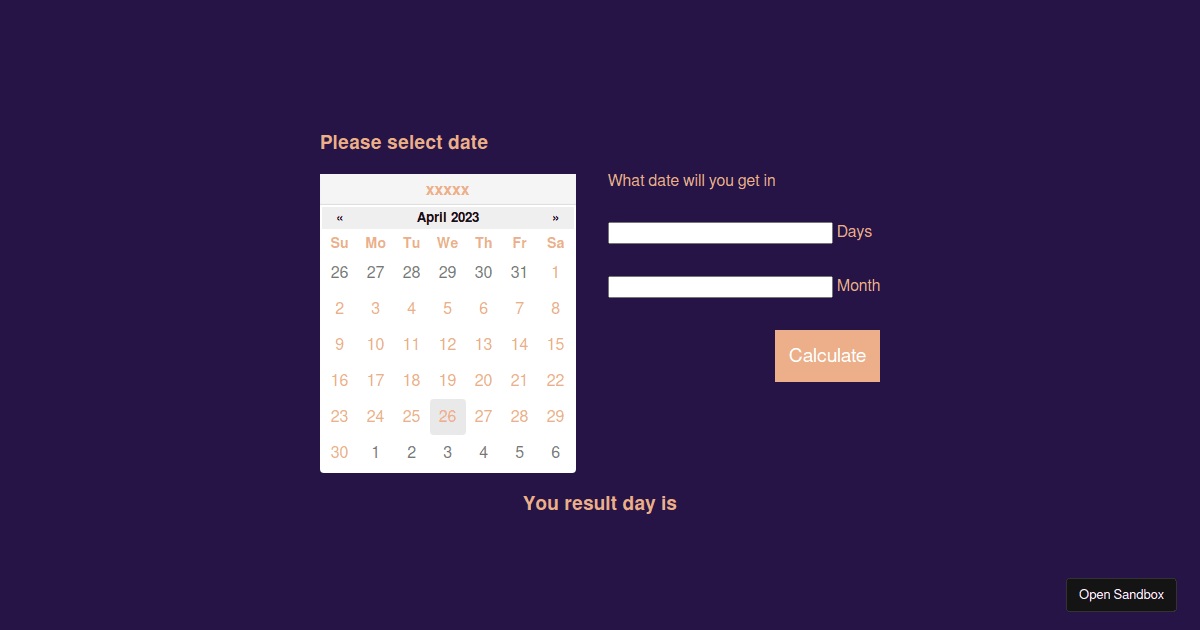1200x630 pixels.
Task: Pick April 15 from the datepicker
Action: (x=555, y=344)
